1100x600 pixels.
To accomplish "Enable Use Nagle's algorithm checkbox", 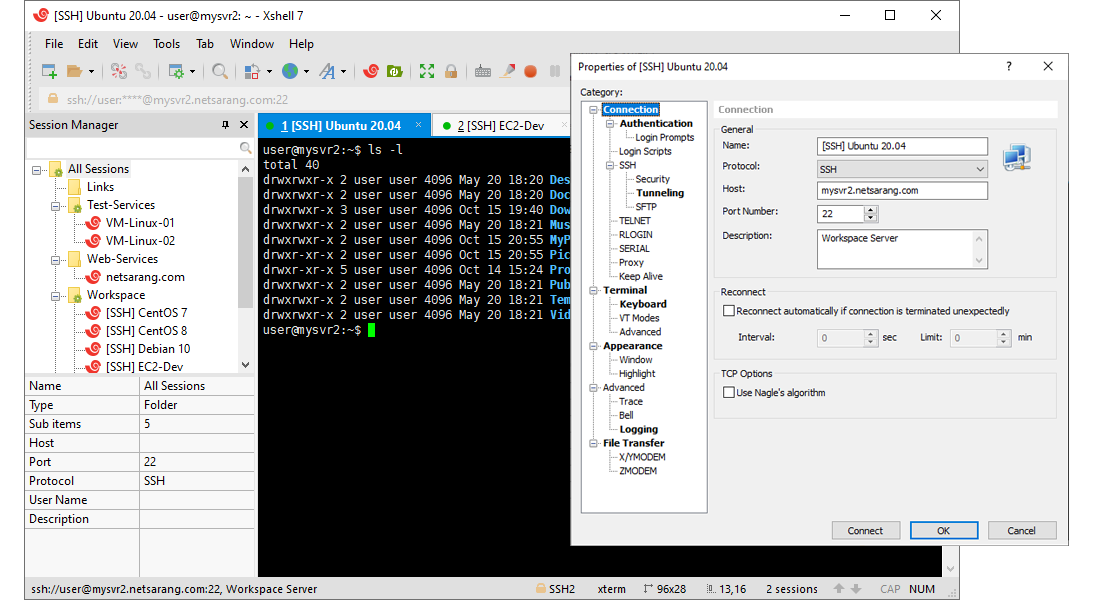I will click(x=729, y=393).
